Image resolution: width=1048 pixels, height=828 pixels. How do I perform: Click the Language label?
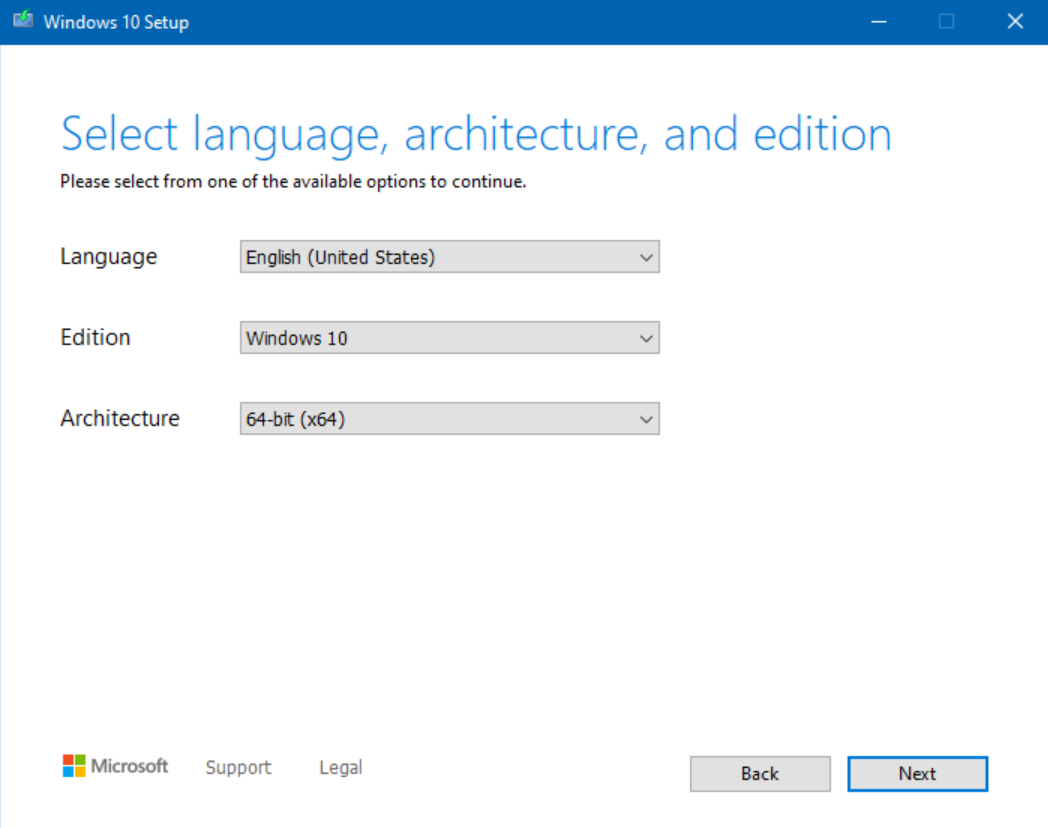point(108,257)
